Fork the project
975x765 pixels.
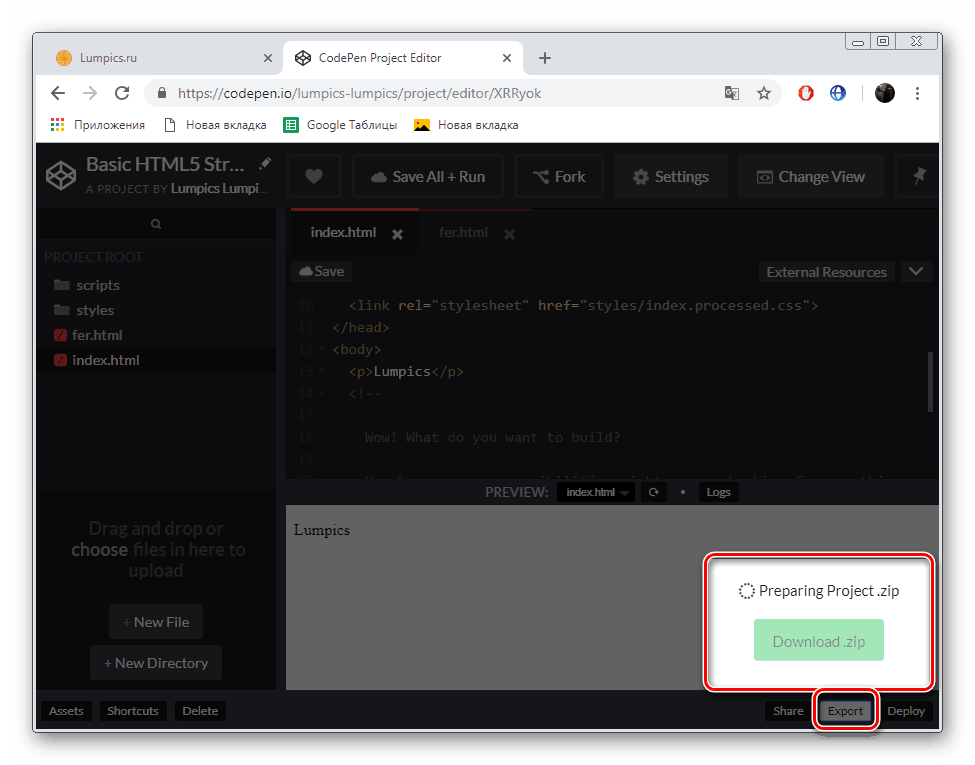[558, 176]
